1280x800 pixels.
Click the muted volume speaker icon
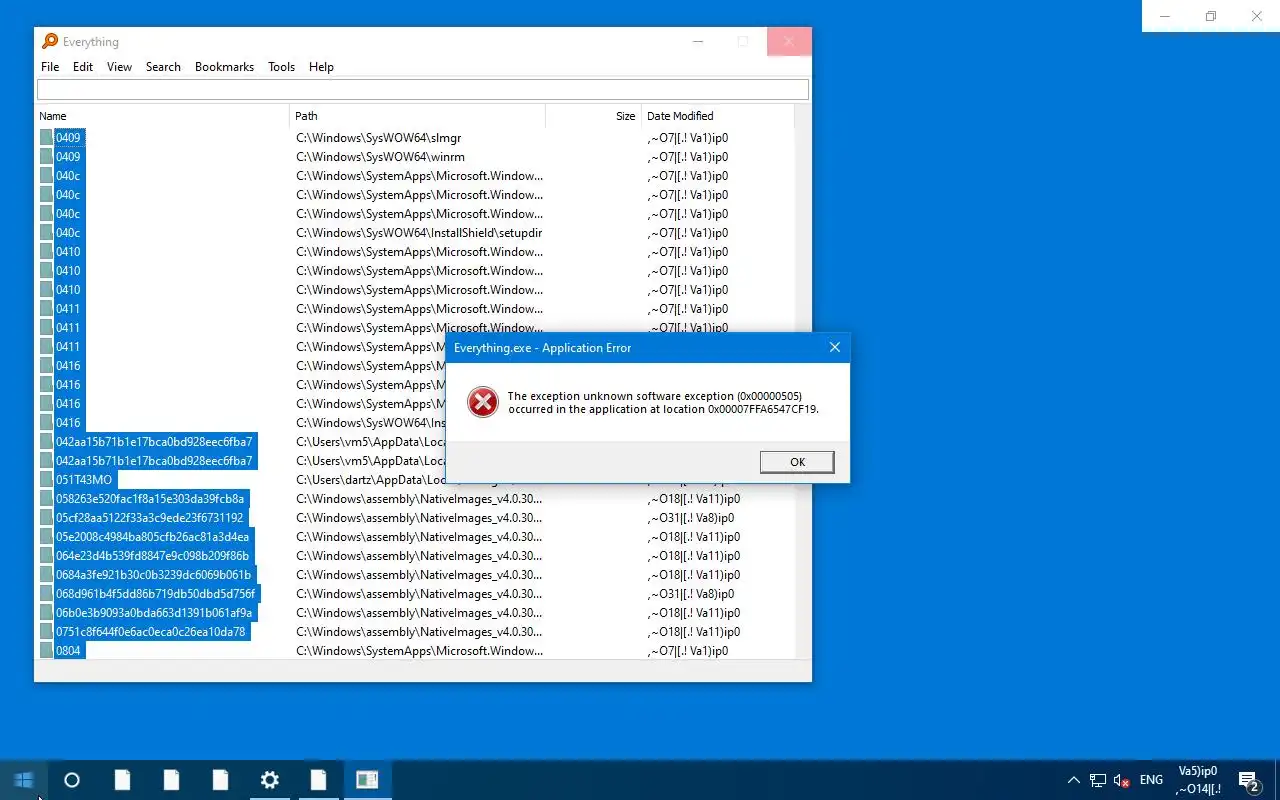[1122, 780]
